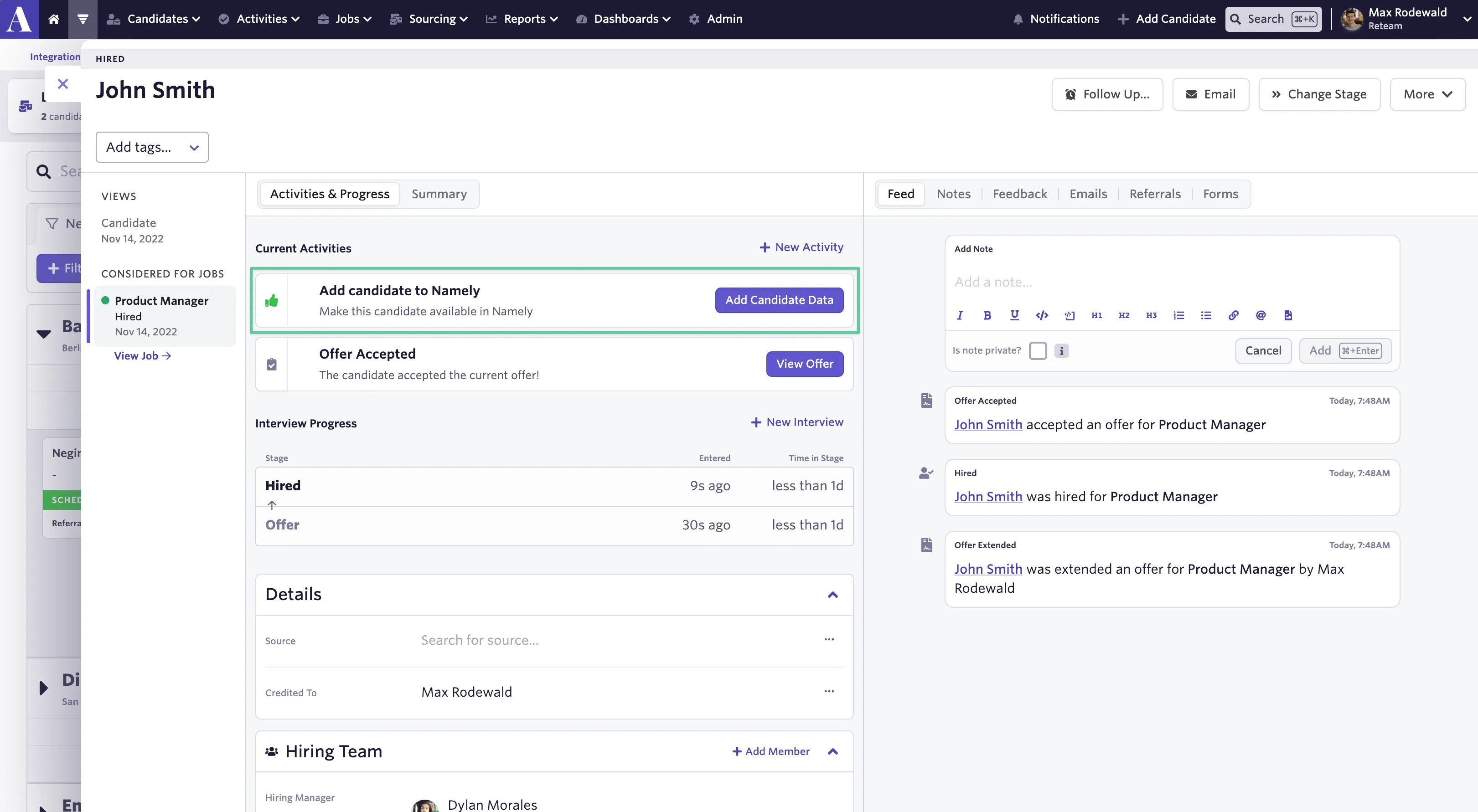
Task: Click the Add Candidate Data button
Action: coord(779,300)
